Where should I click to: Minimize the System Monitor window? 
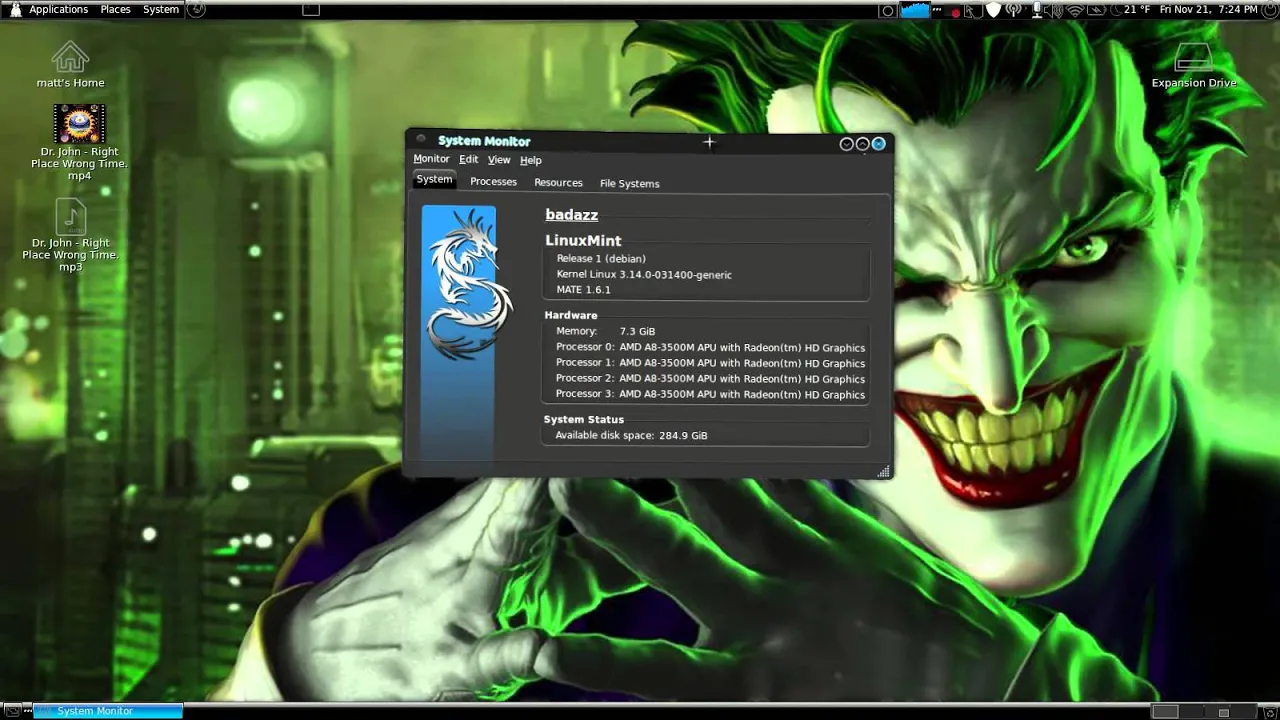point(846,144)
